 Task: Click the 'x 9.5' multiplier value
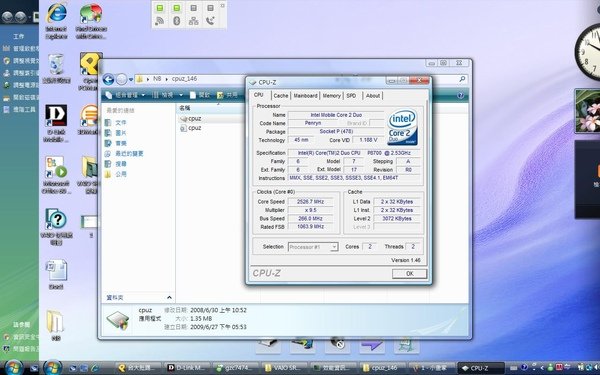310,210
